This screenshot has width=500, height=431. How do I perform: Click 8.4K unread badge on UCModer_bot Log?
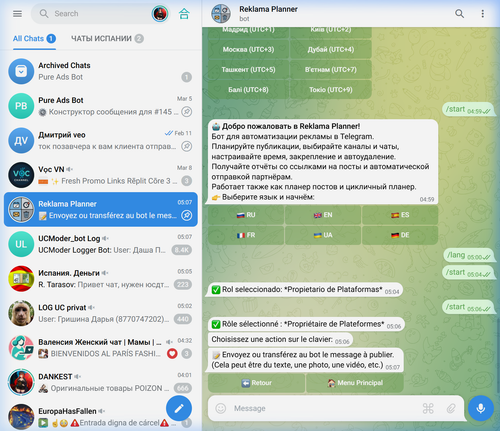coord(182,250)
